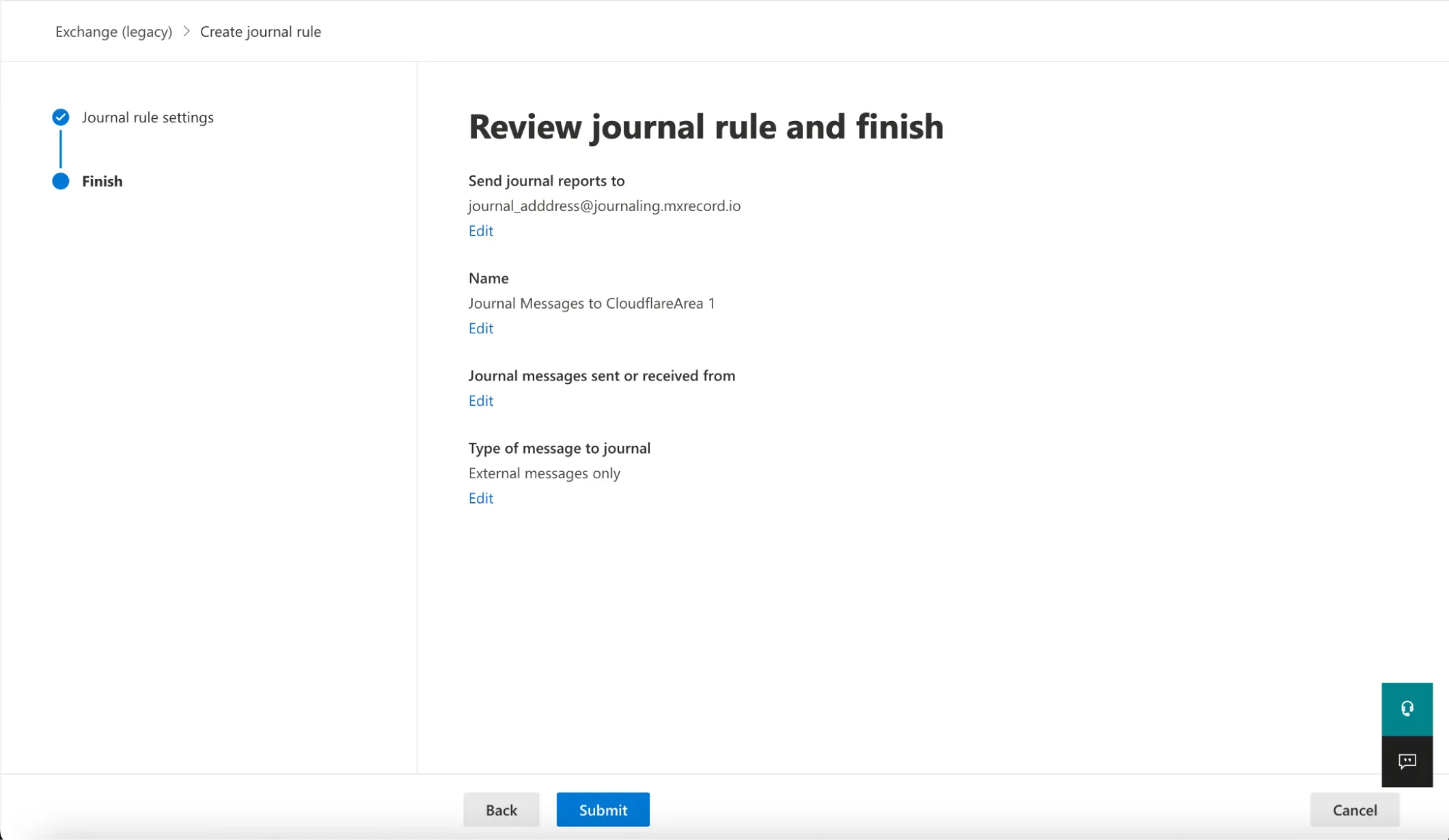Click the checkmark on Journal rule settings step
Image resolution: width=1449 pixels, height=840 pixels.
pos(60,117)
